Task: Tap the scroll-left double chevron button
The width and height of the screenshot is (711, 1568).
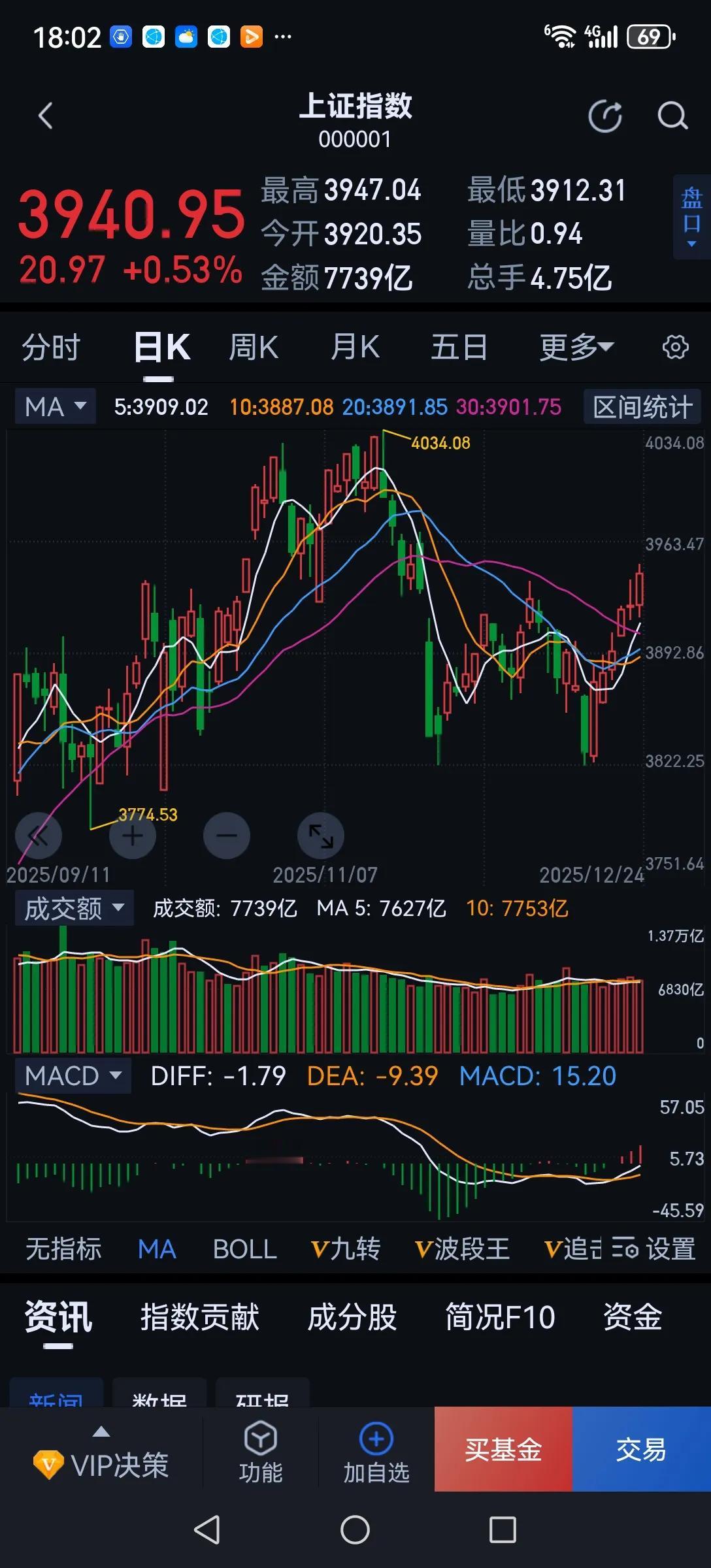Action: point(39,836)
